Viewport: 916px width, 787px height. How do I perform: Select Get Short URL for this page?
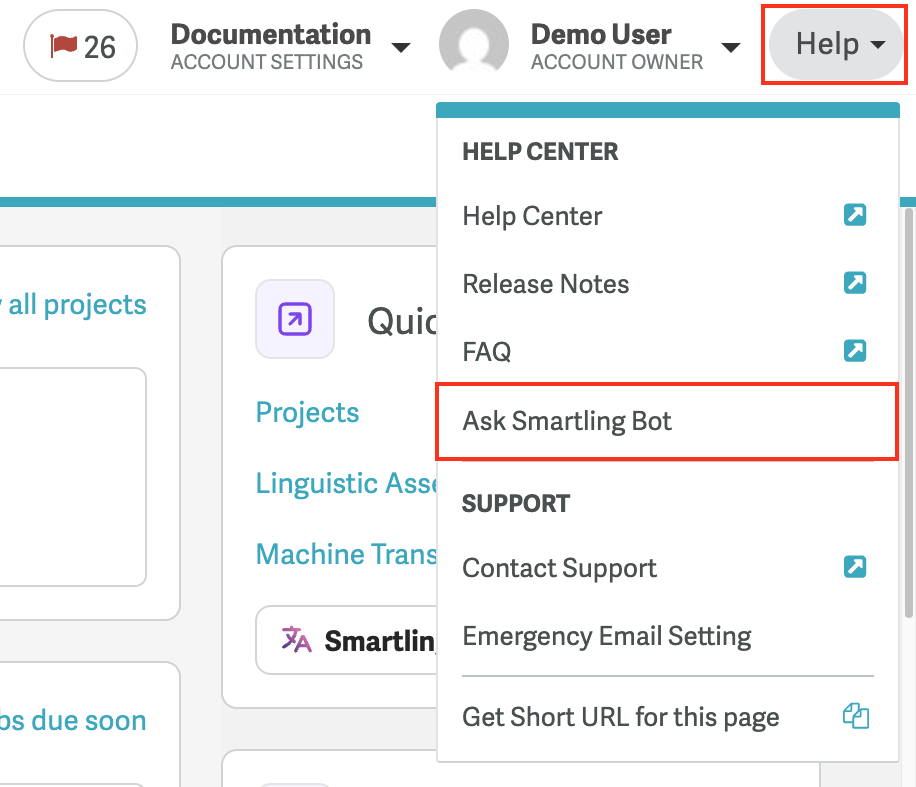[620, 717]
